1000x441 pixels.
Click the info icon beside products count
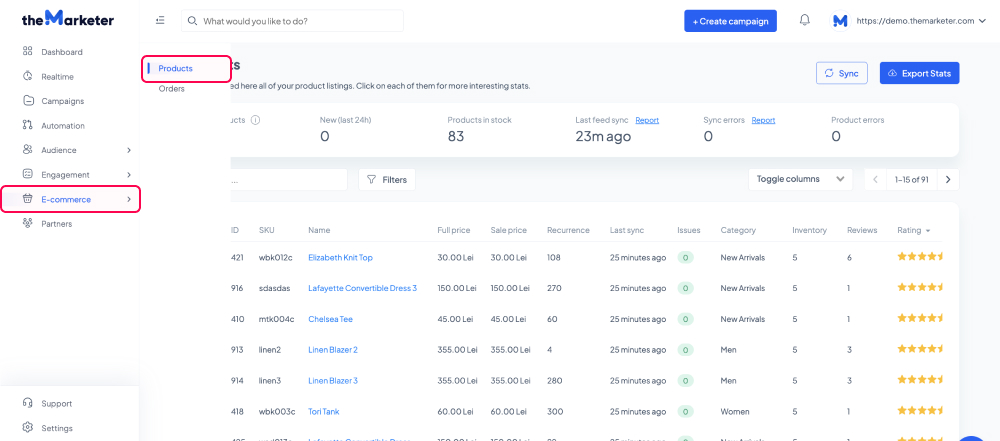tap(255, 120)
